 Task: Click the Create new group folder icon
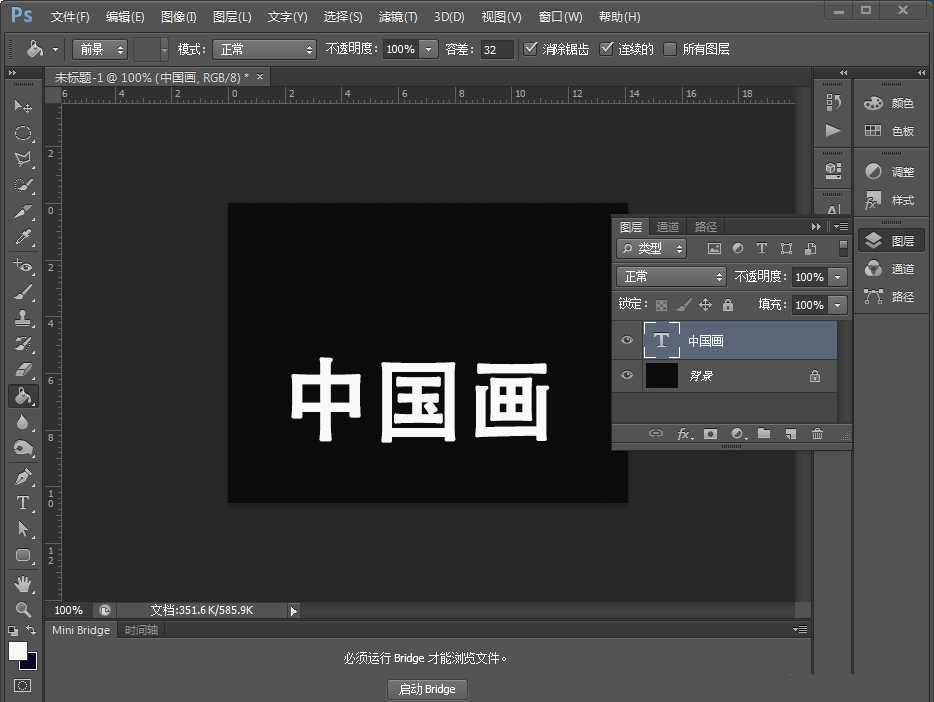[764, 433]
